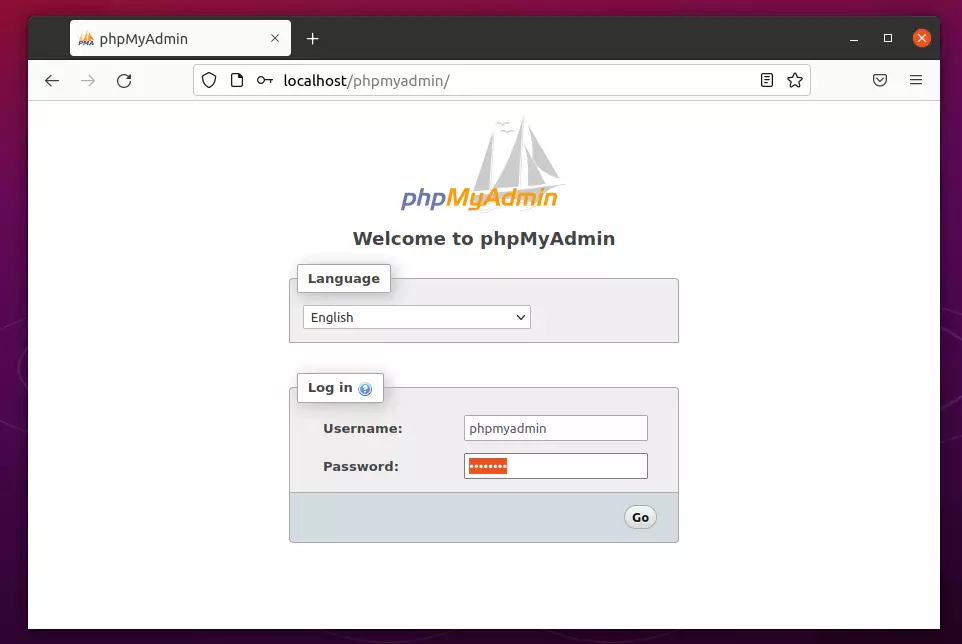Click the Username: label
Viewport: 962px width, 644px height.
(x=363, y=429)
